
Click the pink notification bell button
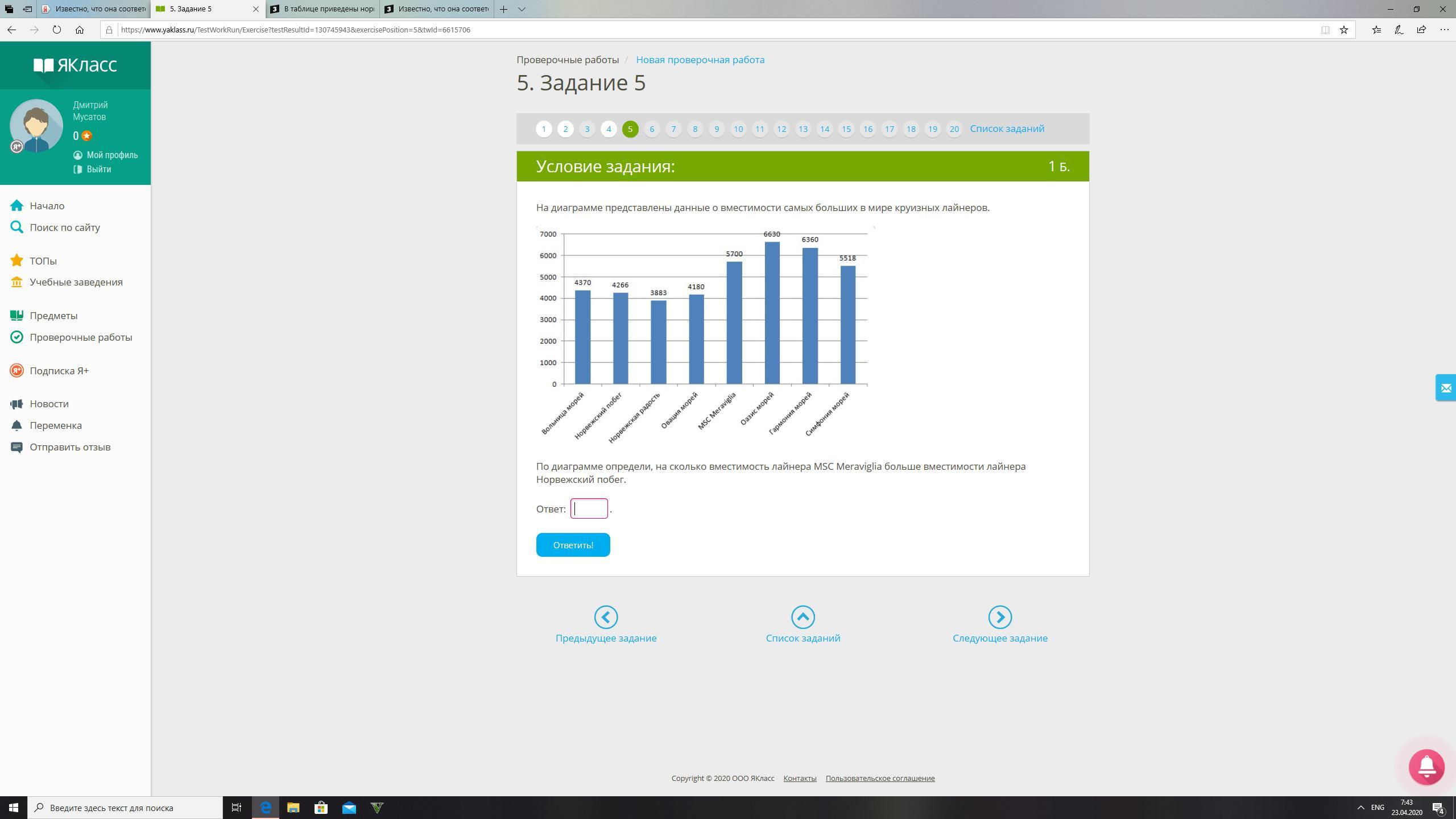1426,767
